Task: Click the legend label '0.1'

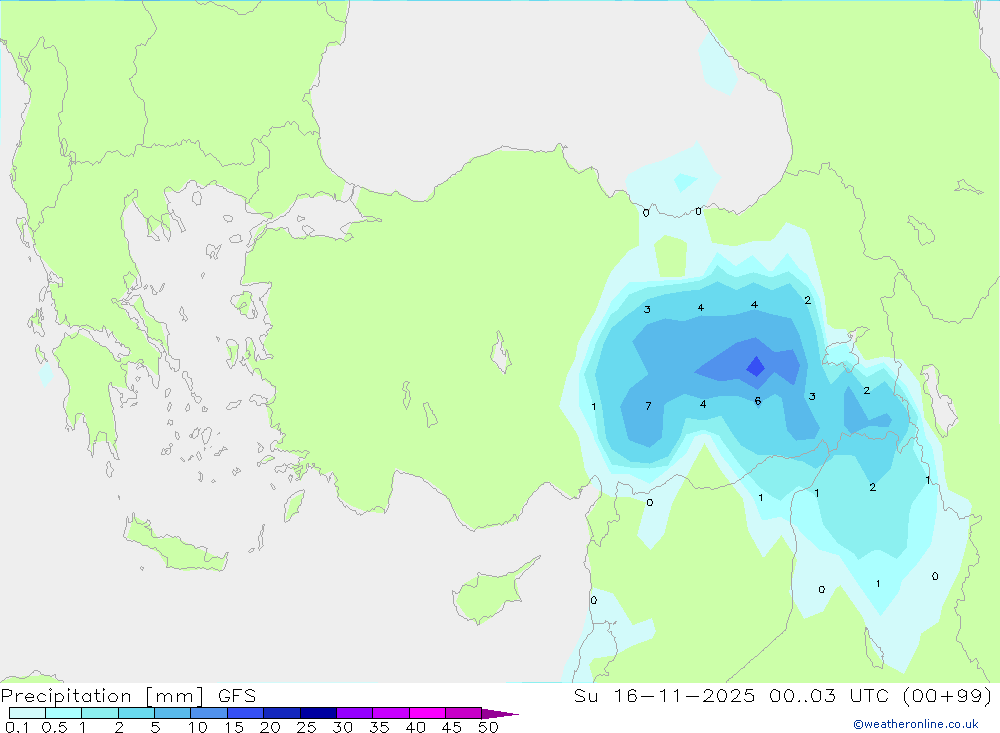Action: pyautogui.click(x=17, y=727)
